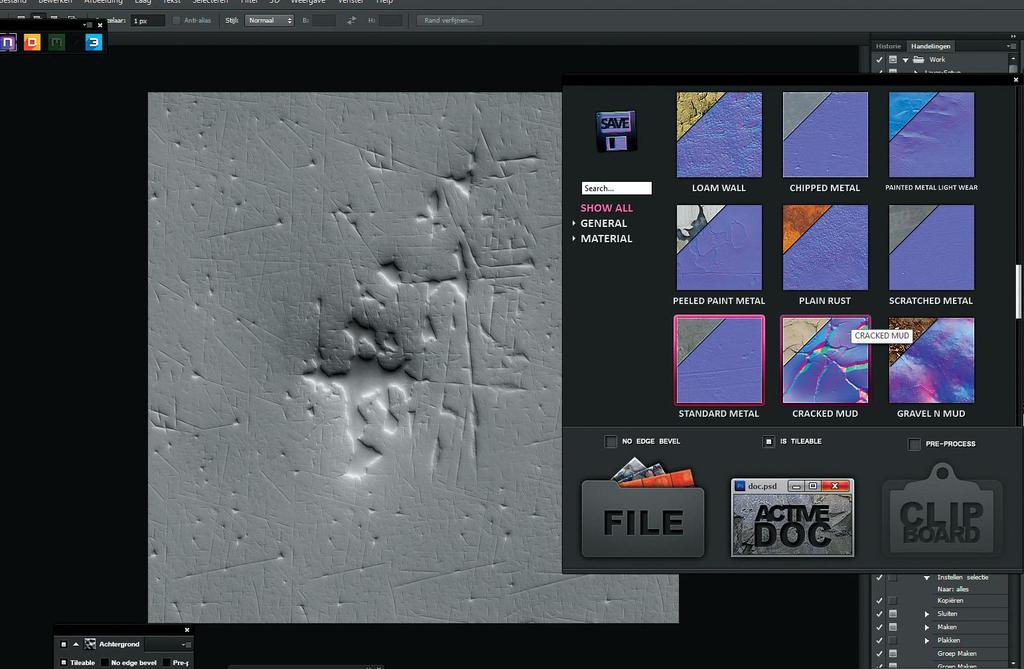Click the Handelingen panel scrollbar thumb
This screenshot has width=1024, height=669.
(1014, 69)
